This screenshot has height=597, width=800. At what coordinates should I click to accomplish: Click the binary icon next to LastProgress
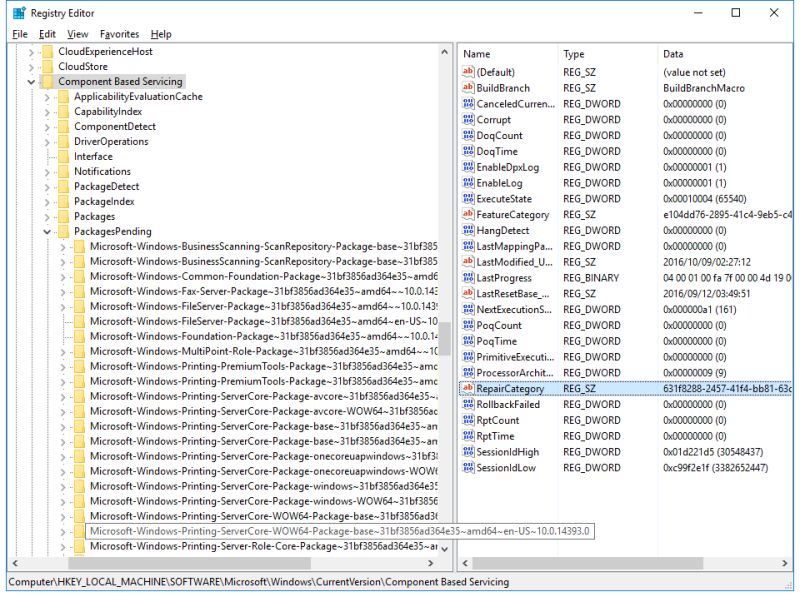coord(466,277)
